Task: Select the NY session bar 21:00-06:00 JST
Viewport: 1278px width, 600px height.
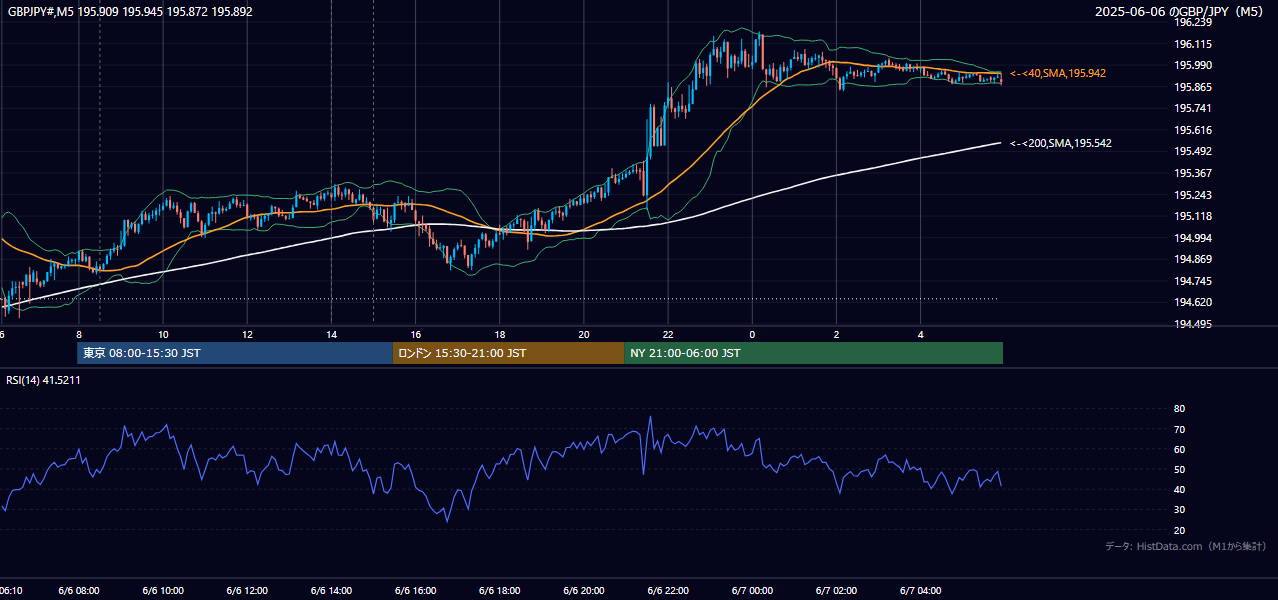Action: [x=813, y=353]
